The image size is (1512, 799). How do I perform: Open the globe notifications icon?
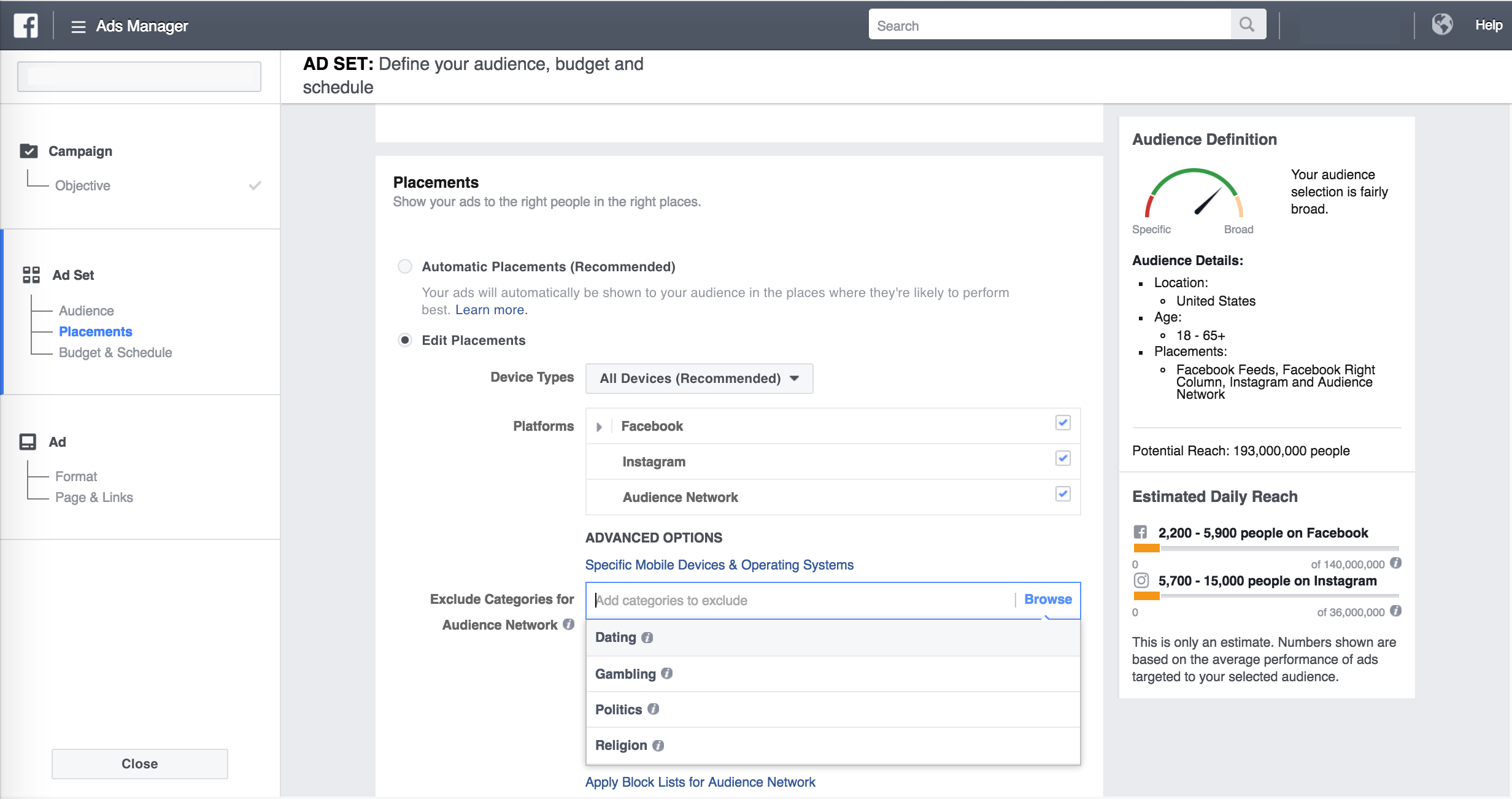(x=1442, y=25)
